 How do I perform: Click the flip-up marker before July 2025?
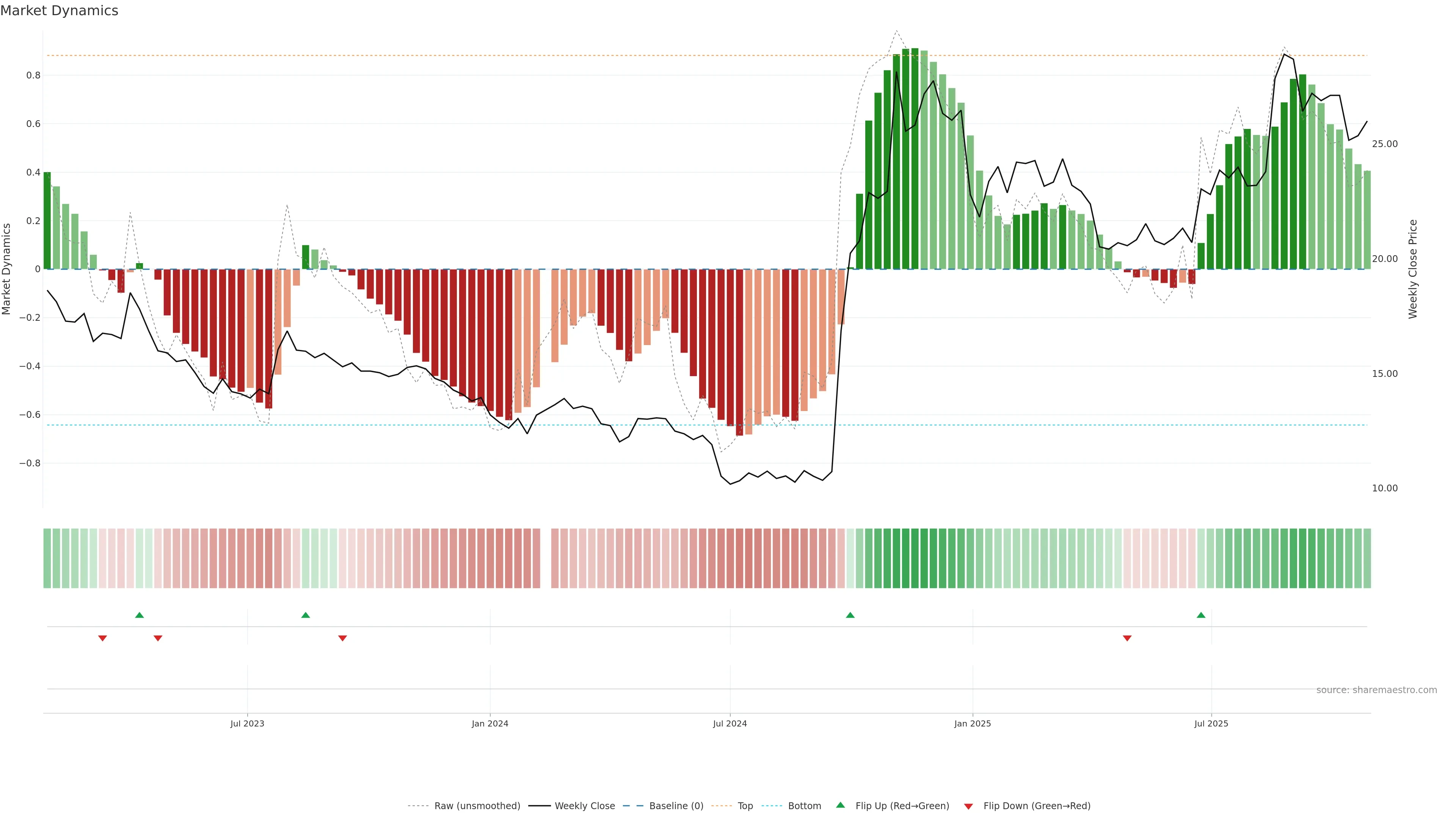point(1201,615)
